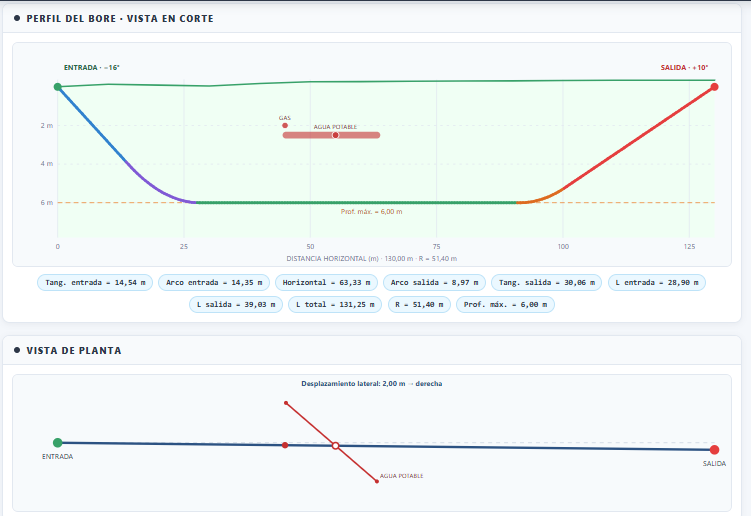Click the 100 horizontal axis tick label
Image resolution: width=751 pixels, height=516 pixels.
point(563,247)
